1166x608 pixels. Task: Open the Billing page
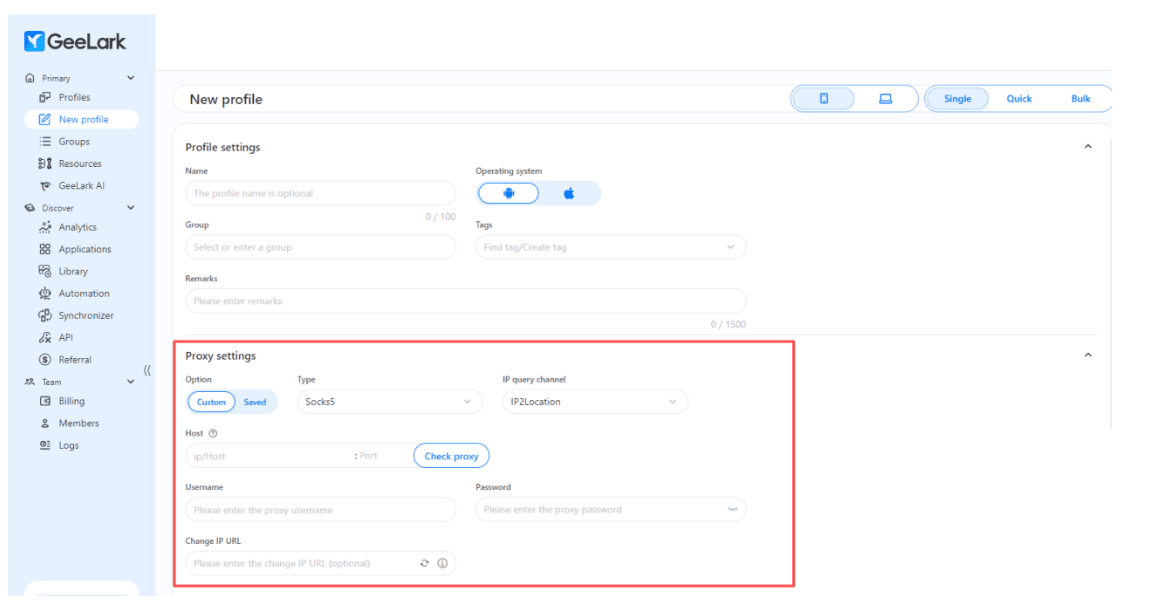(x=62, y=401)
